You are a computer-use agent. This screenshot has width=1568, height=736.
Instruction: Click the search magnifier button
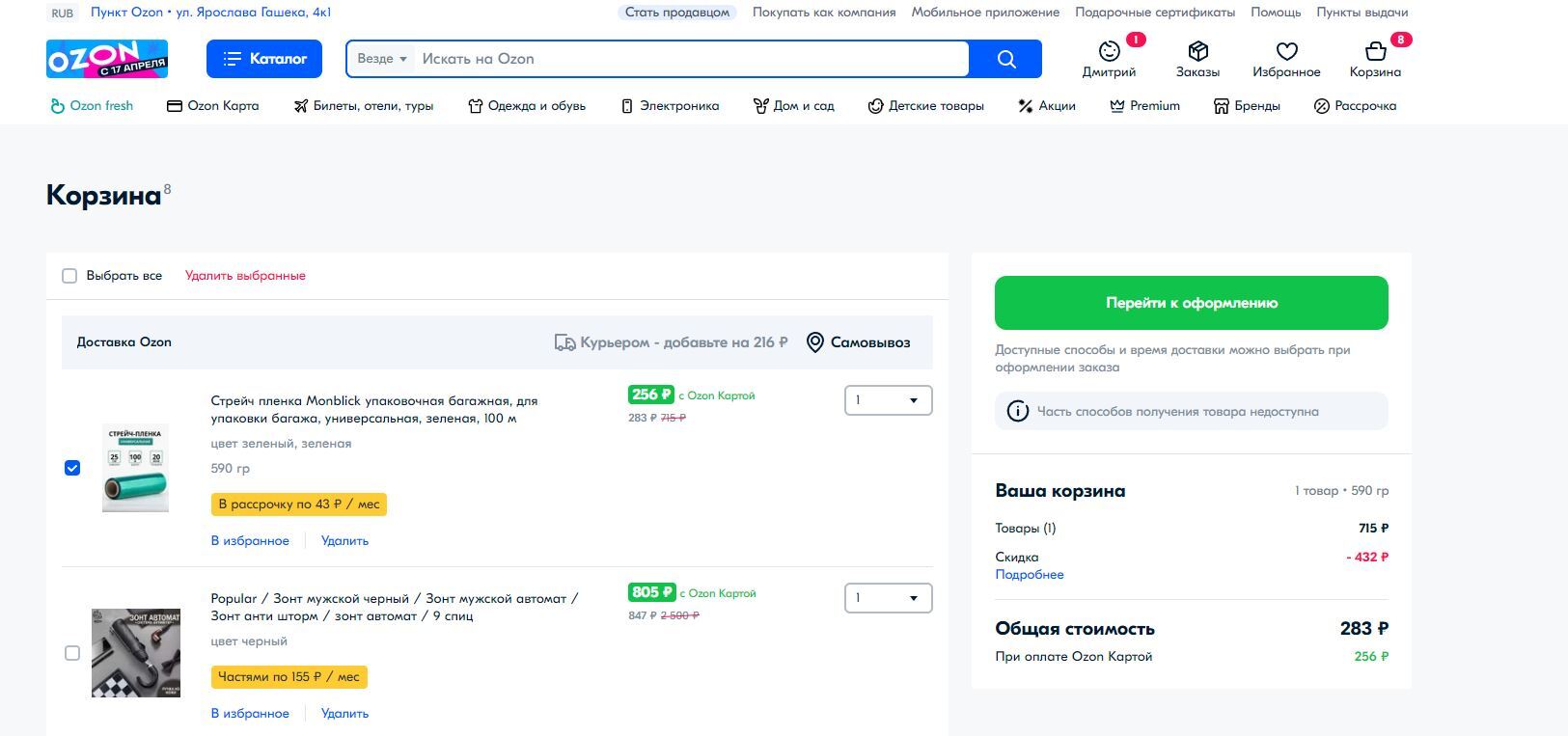(x=1006, y=59)
